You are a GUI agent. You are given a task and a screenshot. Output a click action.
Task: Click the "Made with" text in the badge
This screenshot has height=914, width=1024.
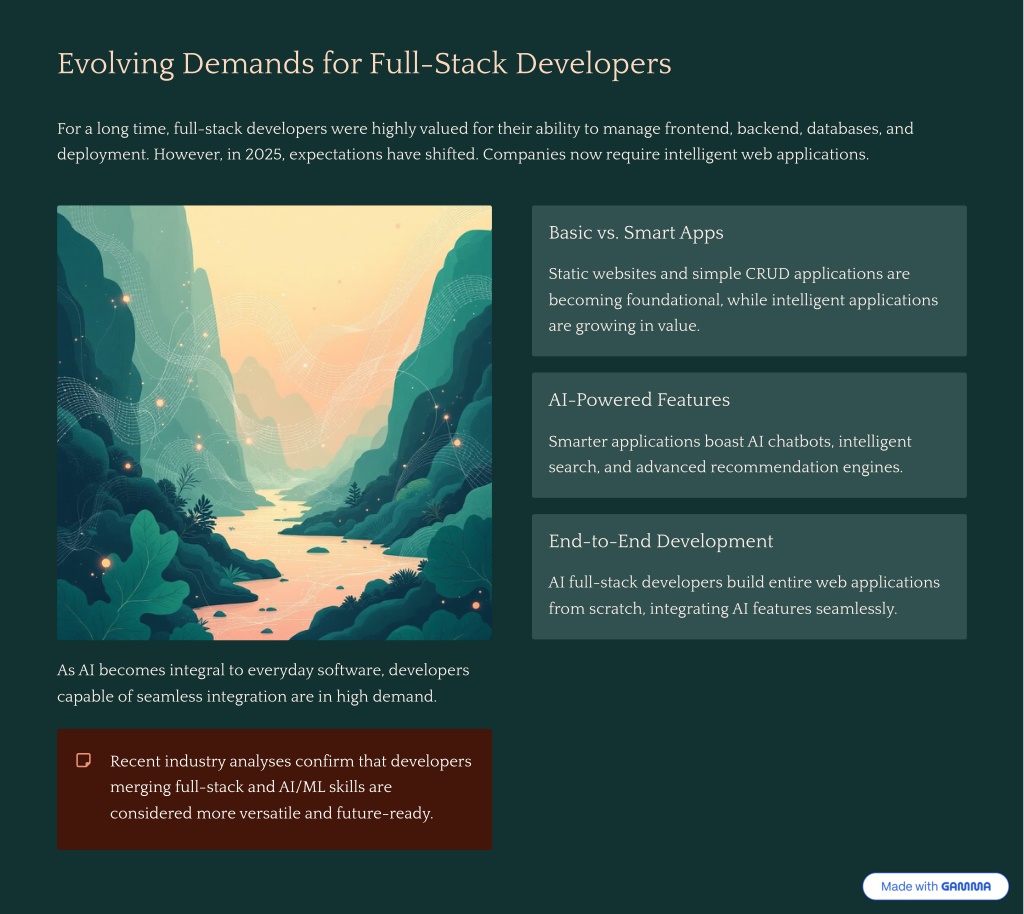pyautogui.click(x=909, y=886)
